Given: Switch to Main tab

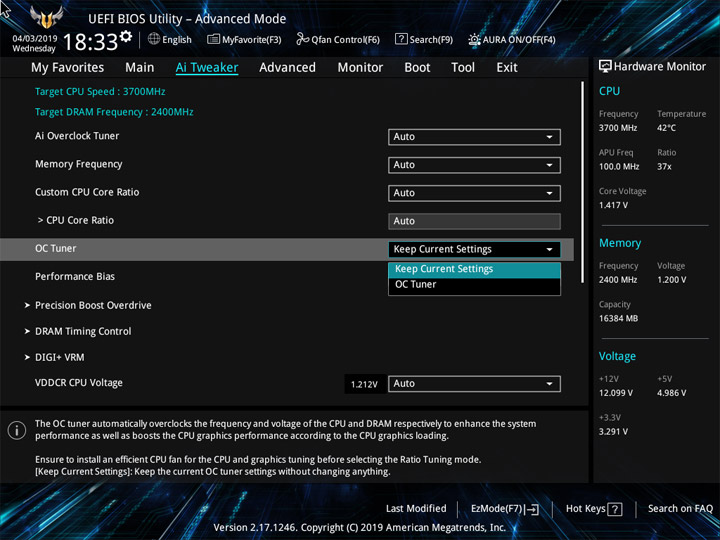Looking at the screenshot, I should [140, 68].
